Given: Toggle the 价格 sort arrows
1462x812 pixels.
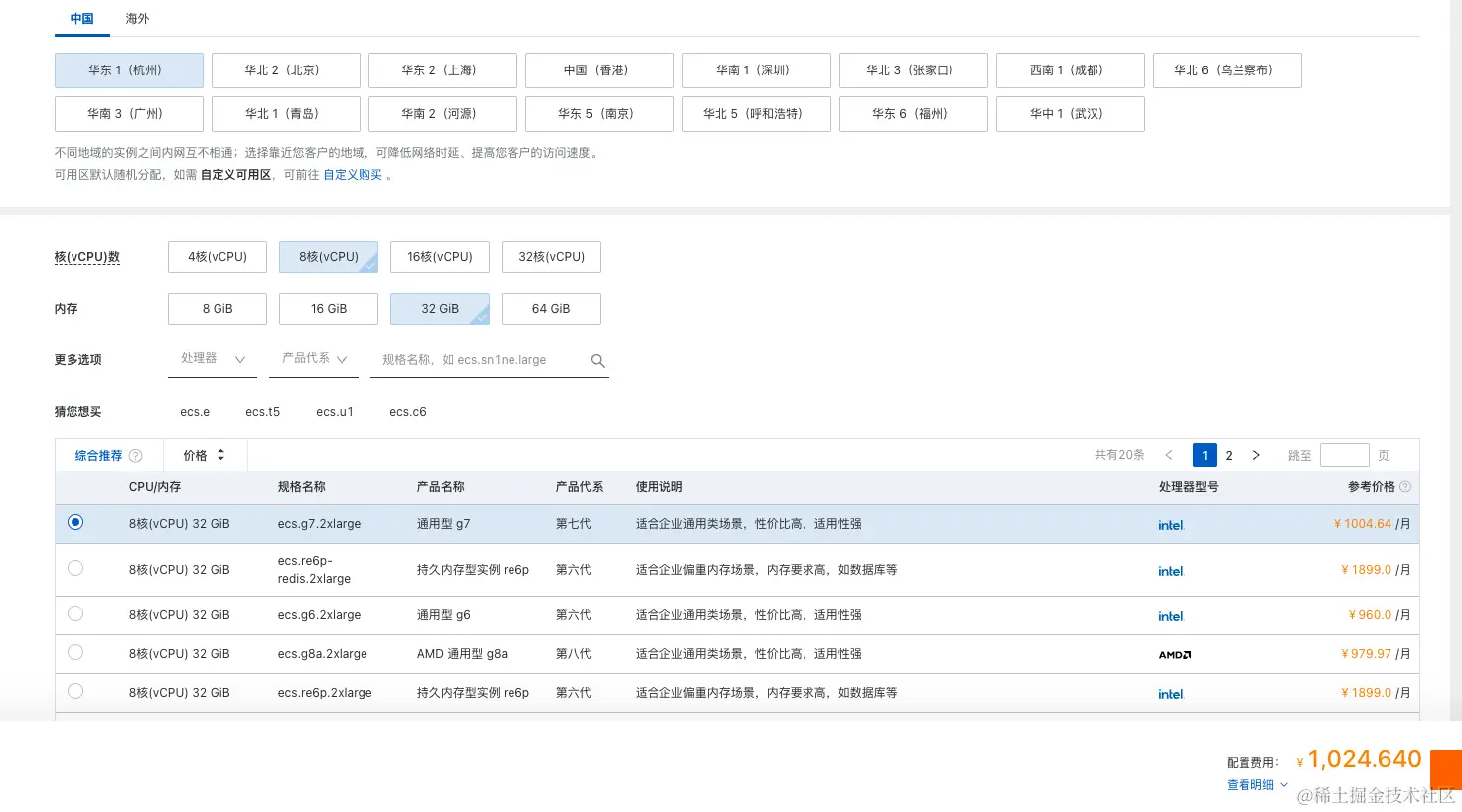Looking at the screenshot, I should [x=220, y=455].
